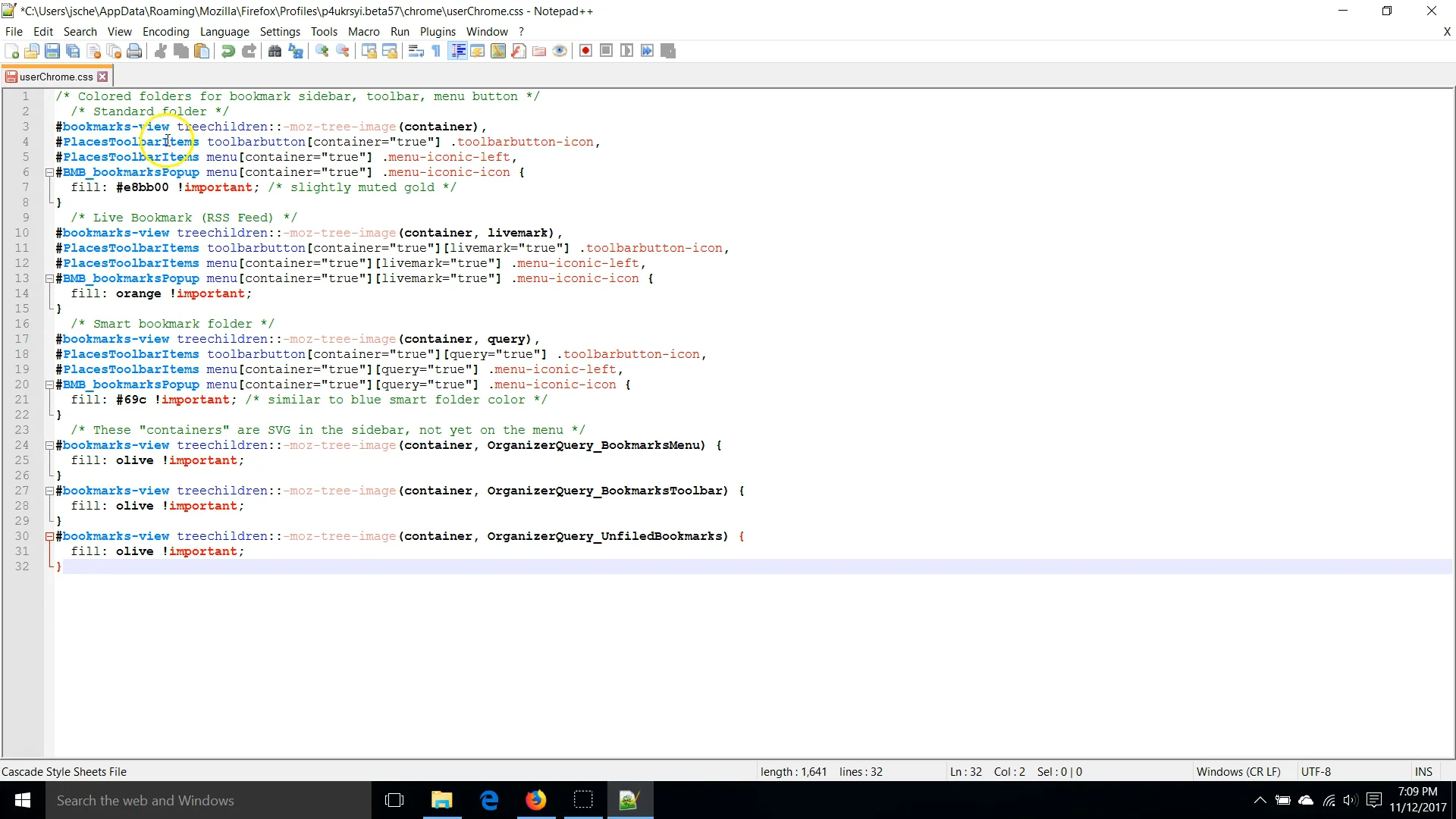The height and width of the screenshot is (819, 1456).
Task: Toggle Word Wrap toolbar button
Action: (416, 51)
